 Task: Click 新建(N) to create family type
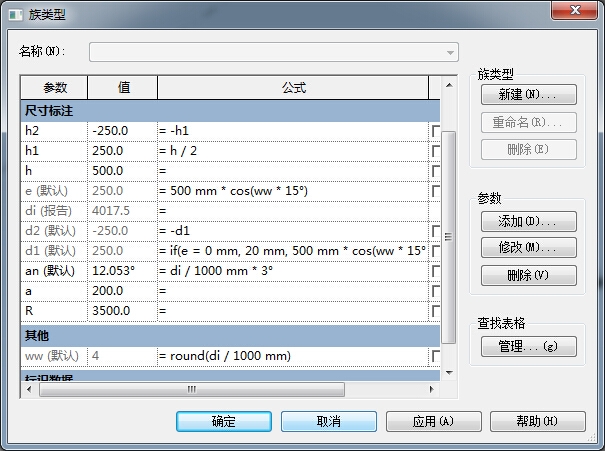528,95
